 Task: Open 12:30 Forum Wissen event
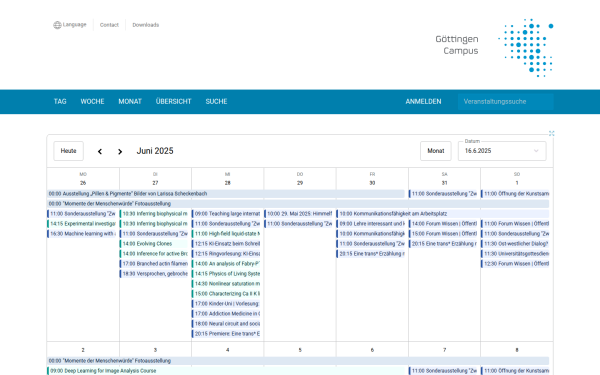pyautogui.click(x=515, y=263)
